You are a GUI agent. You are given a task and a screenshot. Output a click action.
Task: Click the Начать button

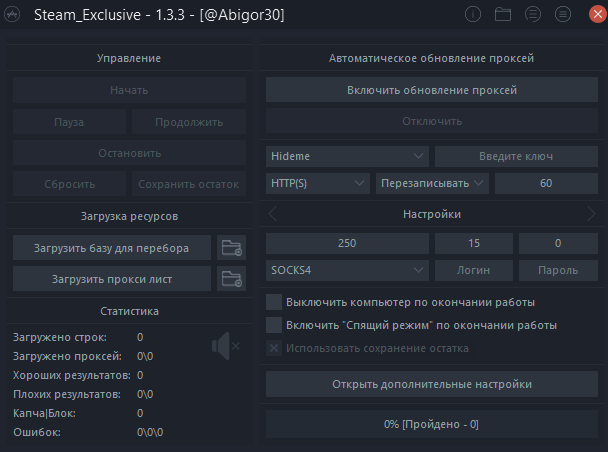pos(130,90)
